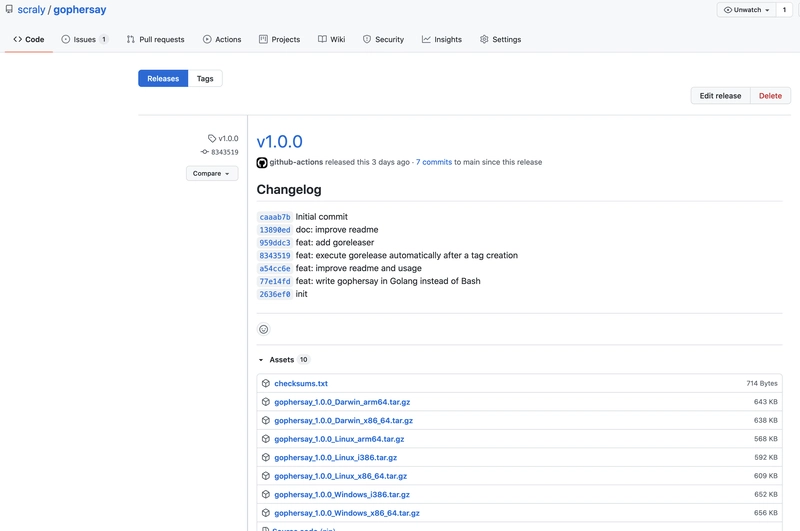Viewport: 800px width, 531px height.
Task: Open the Security tab
Action: (383, 39)
